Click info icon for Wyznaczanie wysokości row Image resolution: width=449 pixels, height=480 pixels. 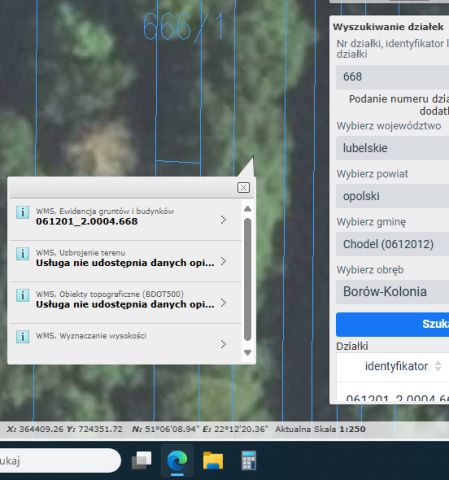23,337
